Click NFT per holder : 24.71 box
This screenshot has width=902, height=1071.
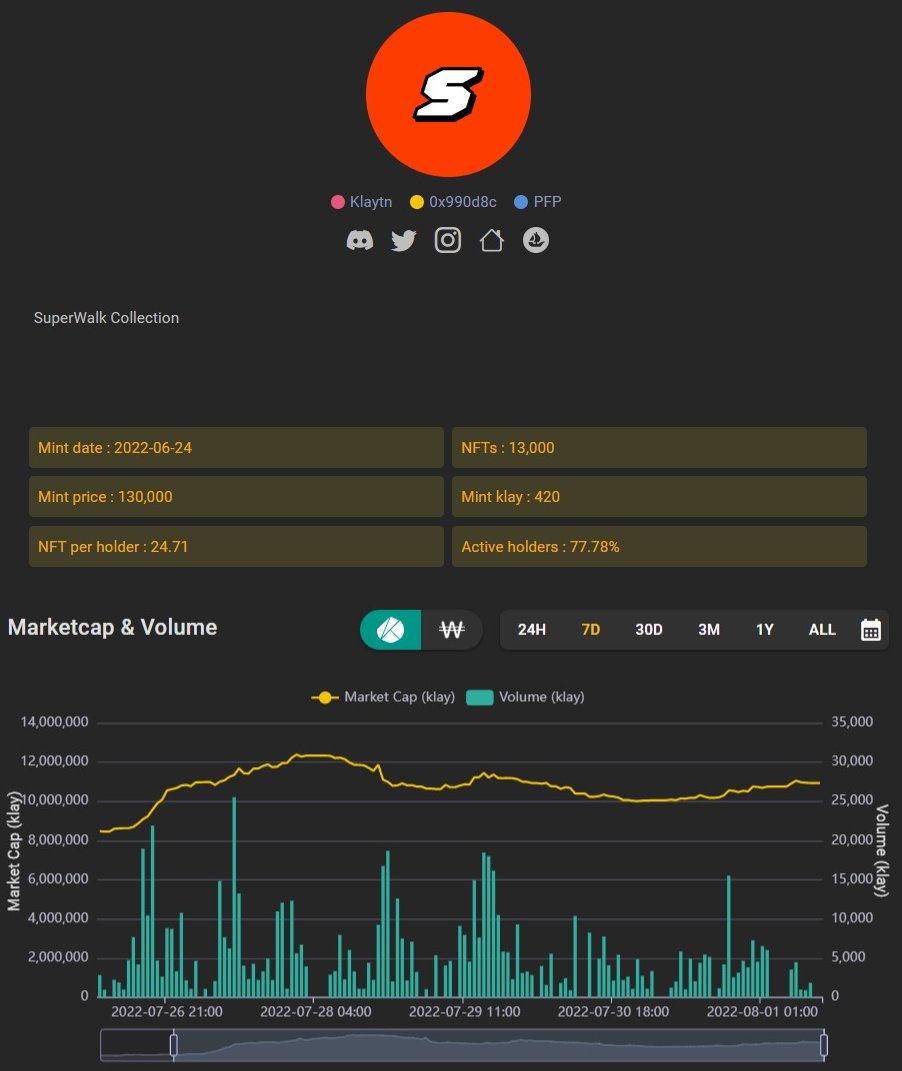(x=236, y=546)
